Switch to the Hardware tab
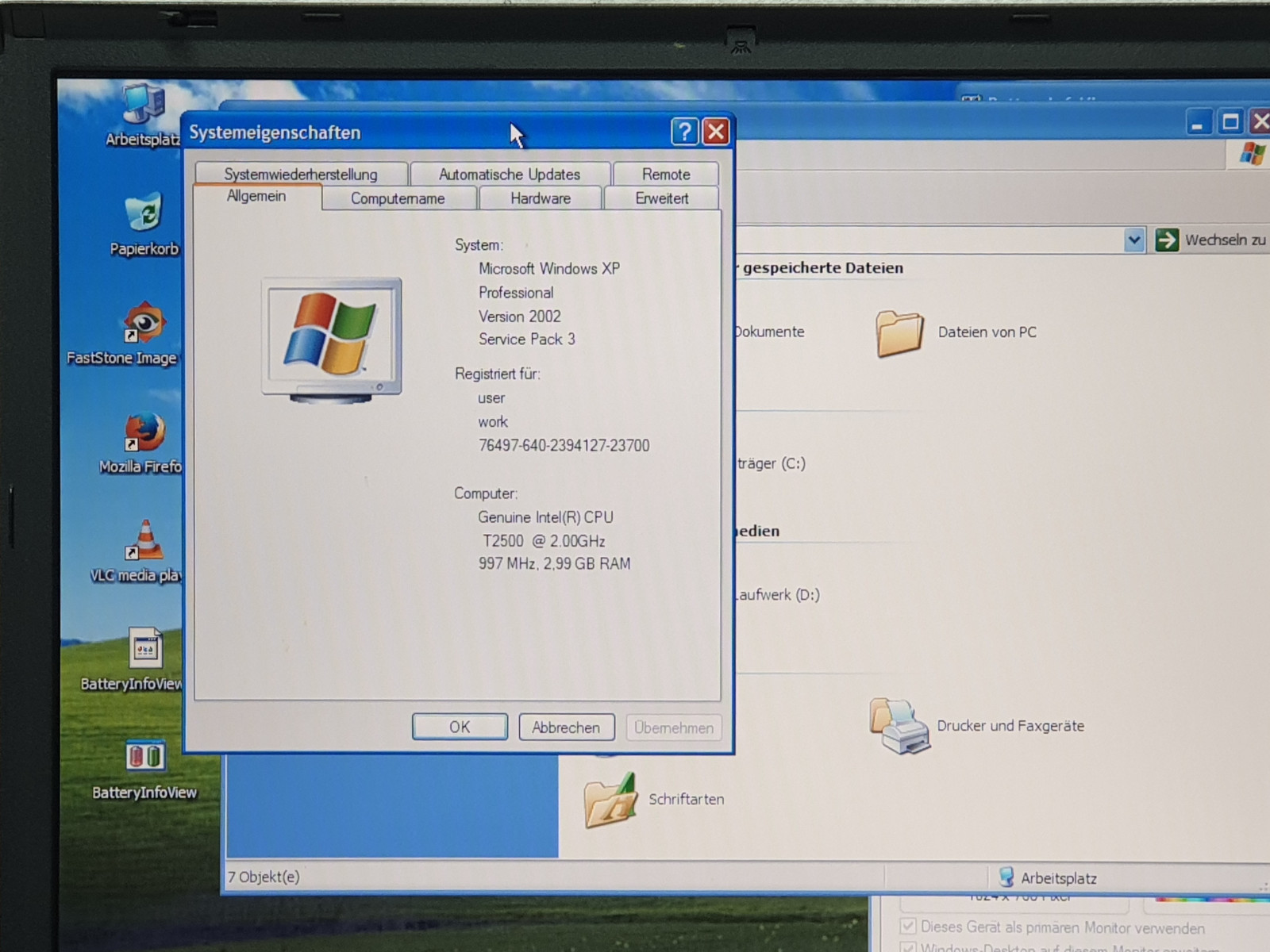Screen dimensions: 1270x952 pyautogui.click(x=540, y=198)
